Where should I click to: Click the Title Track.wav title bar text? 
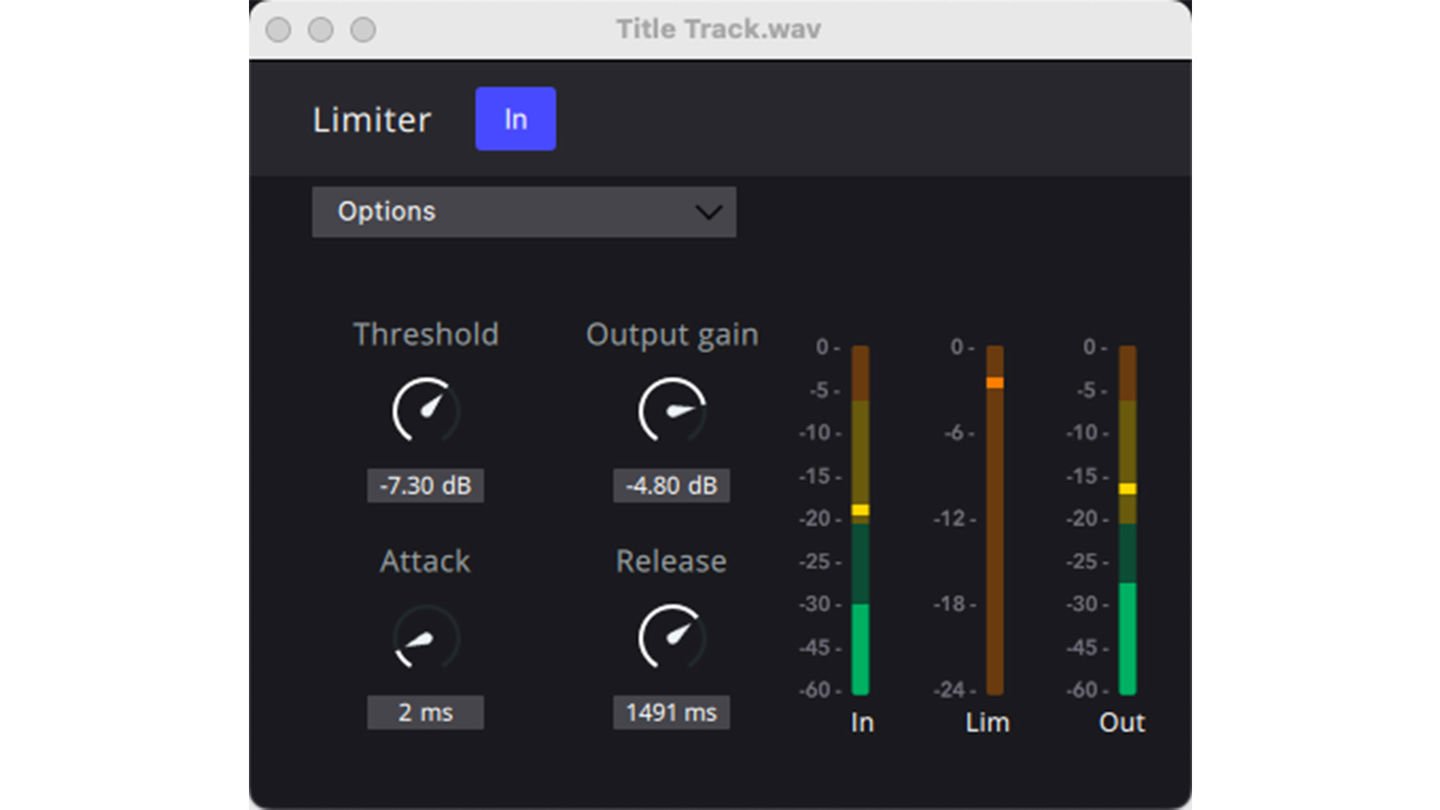coord(718,29)
